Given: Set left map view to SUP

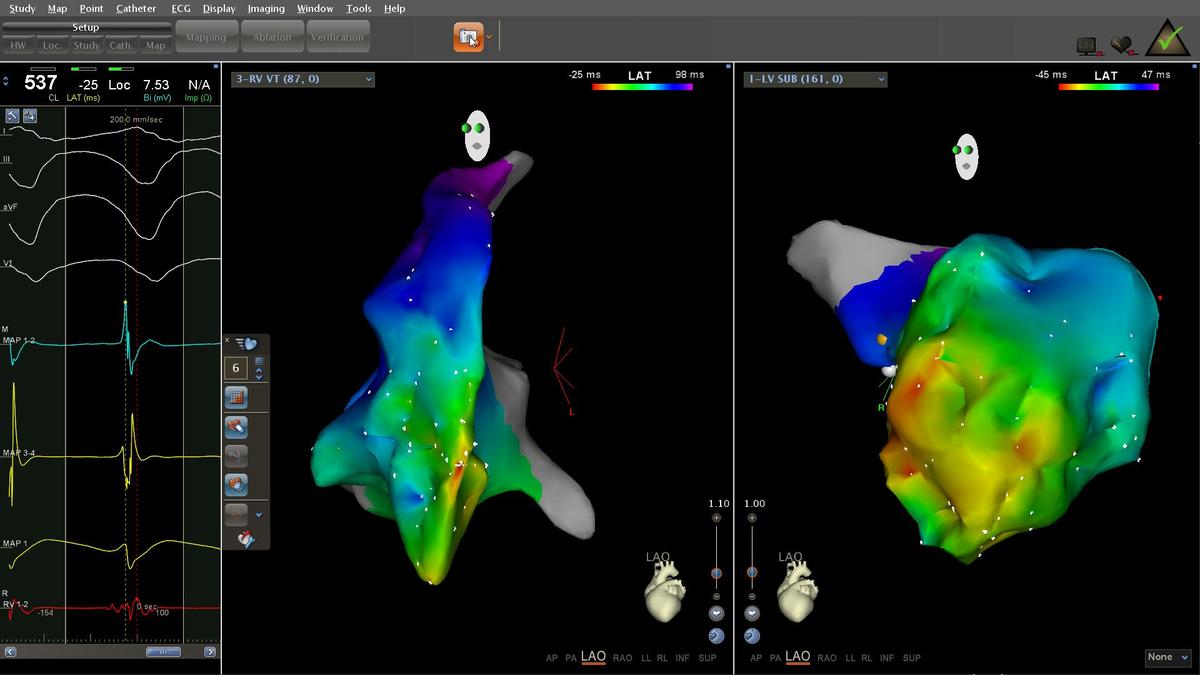Looking at the screenshot, I should 707,658.
